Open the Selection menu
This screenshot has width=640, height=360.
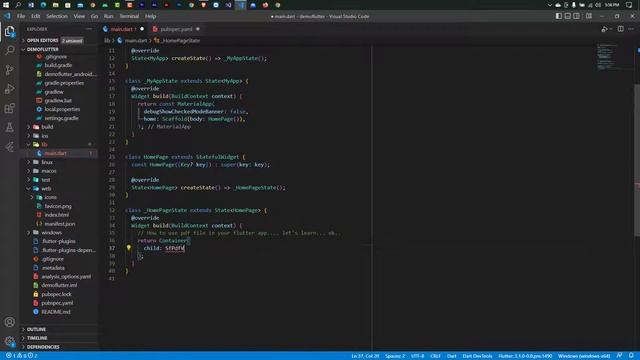click(x=57, y=16)
